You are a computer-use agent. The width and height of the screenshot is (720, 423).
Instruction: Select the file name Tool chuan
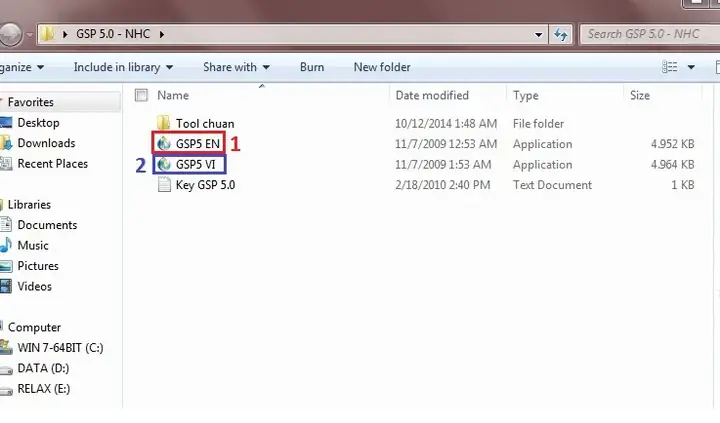point(205,124)
